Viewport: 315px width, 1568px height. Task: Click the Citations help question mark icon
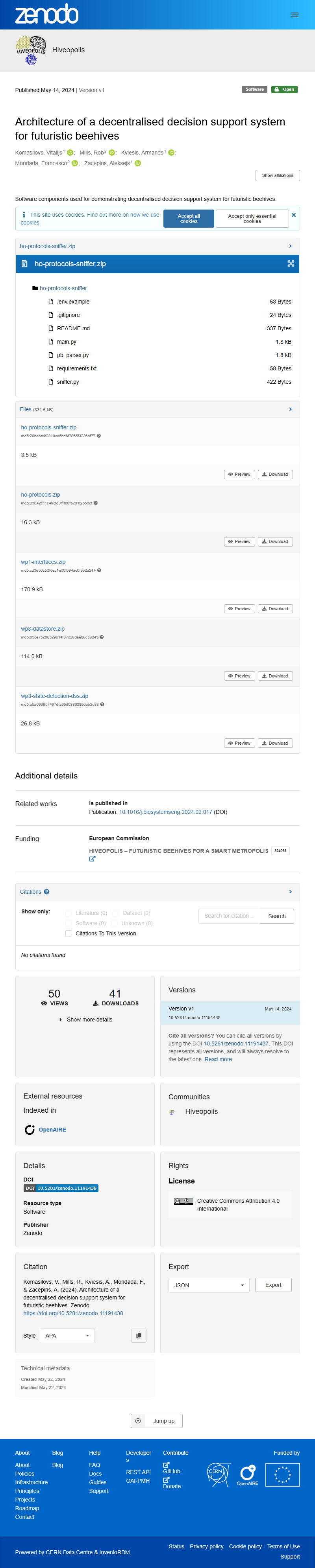[47, 892]
